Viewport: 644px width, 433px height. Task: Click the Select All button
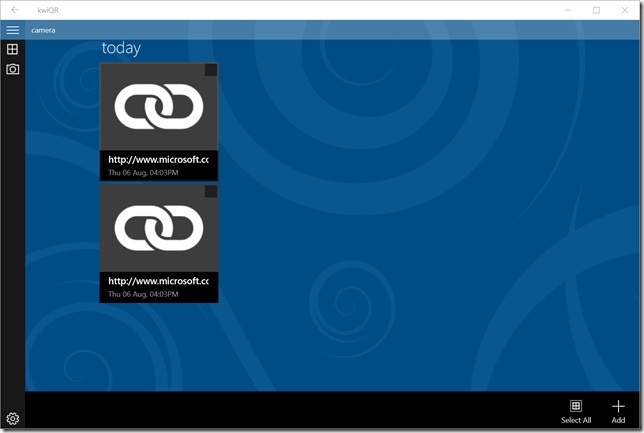click(576, 412)
